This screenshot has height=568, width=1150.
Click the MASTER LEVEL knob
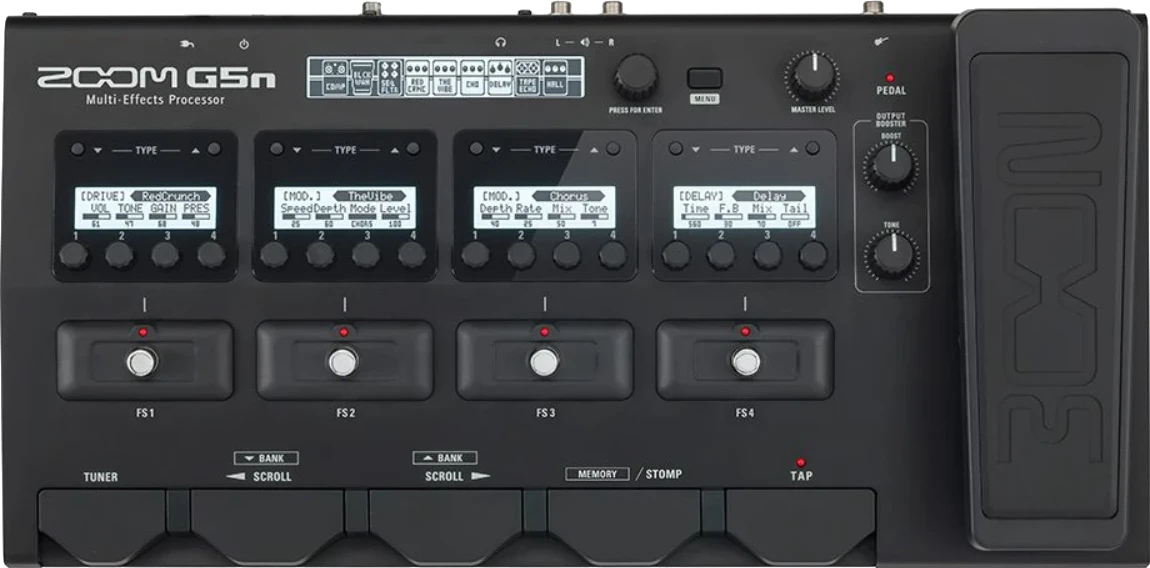[x=812, y=76]
